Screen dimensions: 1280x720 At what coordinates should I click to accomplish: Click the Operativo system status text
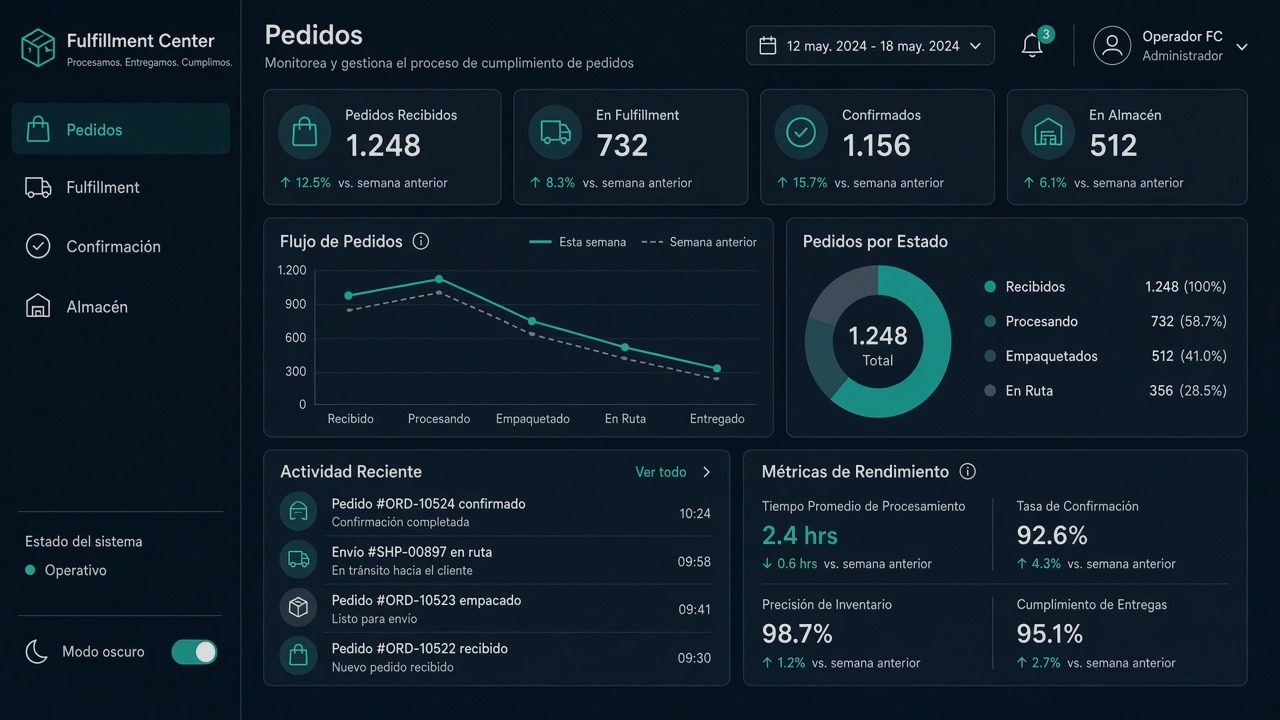[x=76, y=570]
